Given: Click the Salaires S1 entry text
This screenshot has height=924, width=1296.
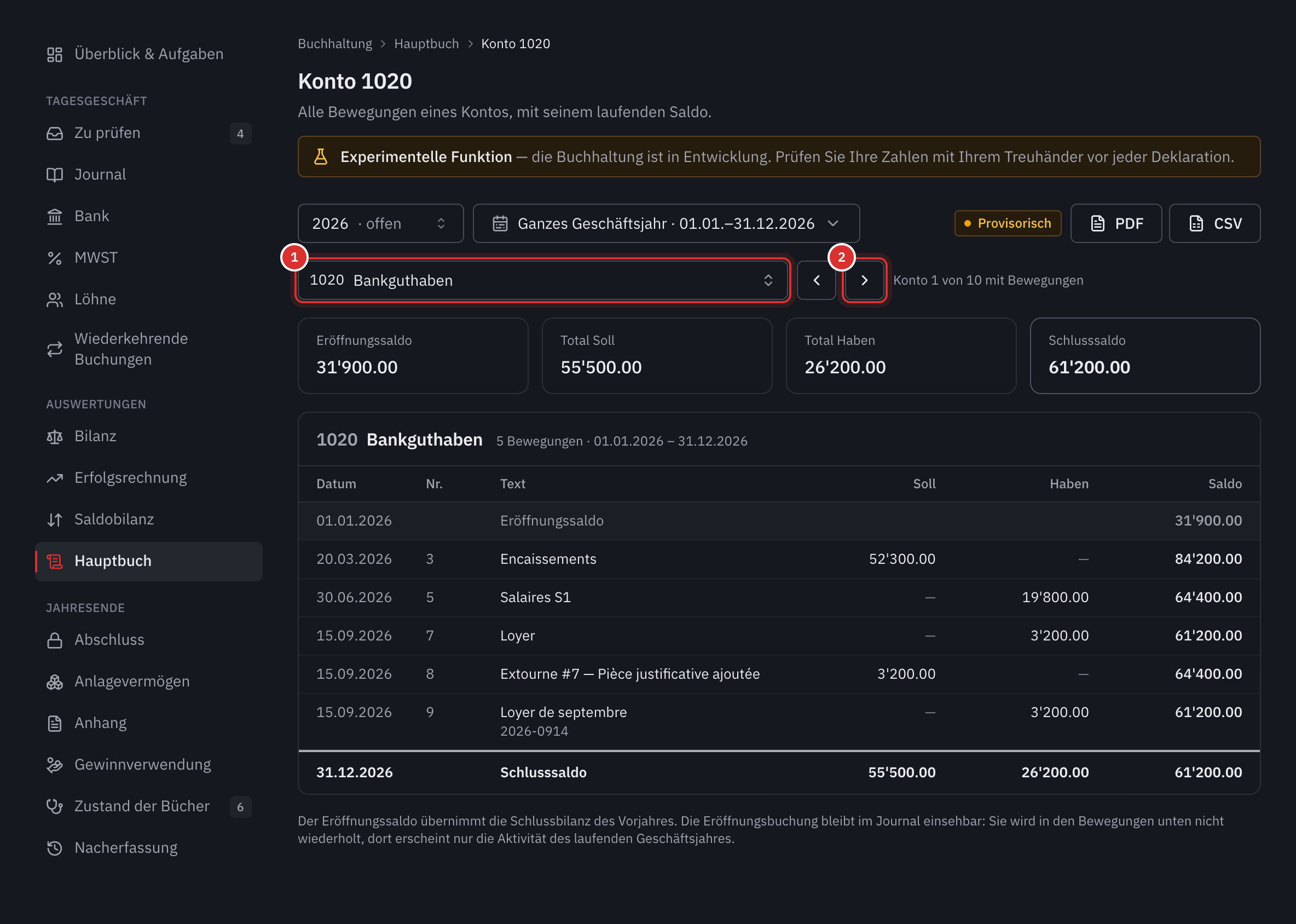Looking at the screenshot, I should pos(535,597).
